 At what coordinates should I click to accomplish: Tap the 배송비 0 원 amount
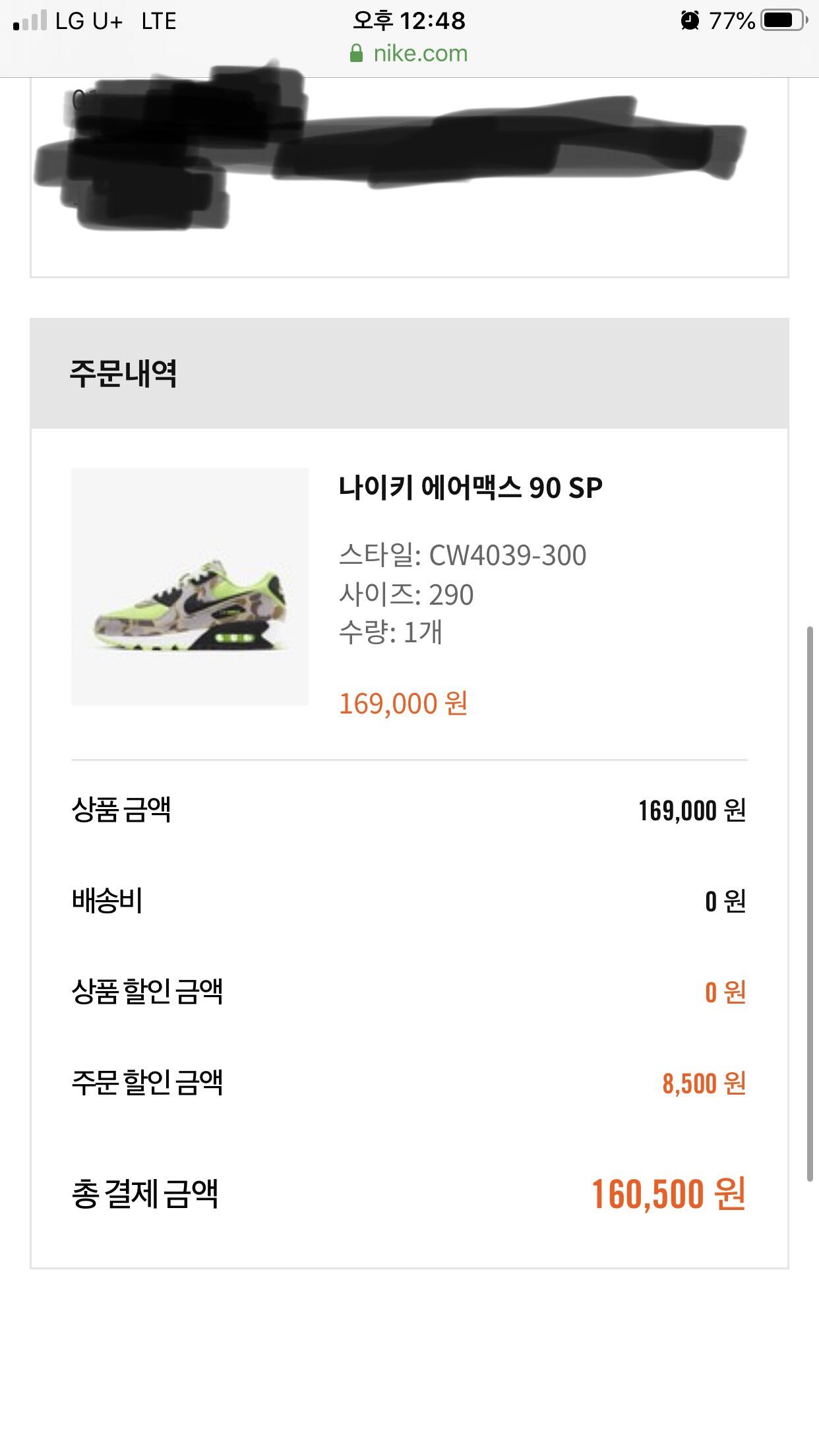[725, 901]
